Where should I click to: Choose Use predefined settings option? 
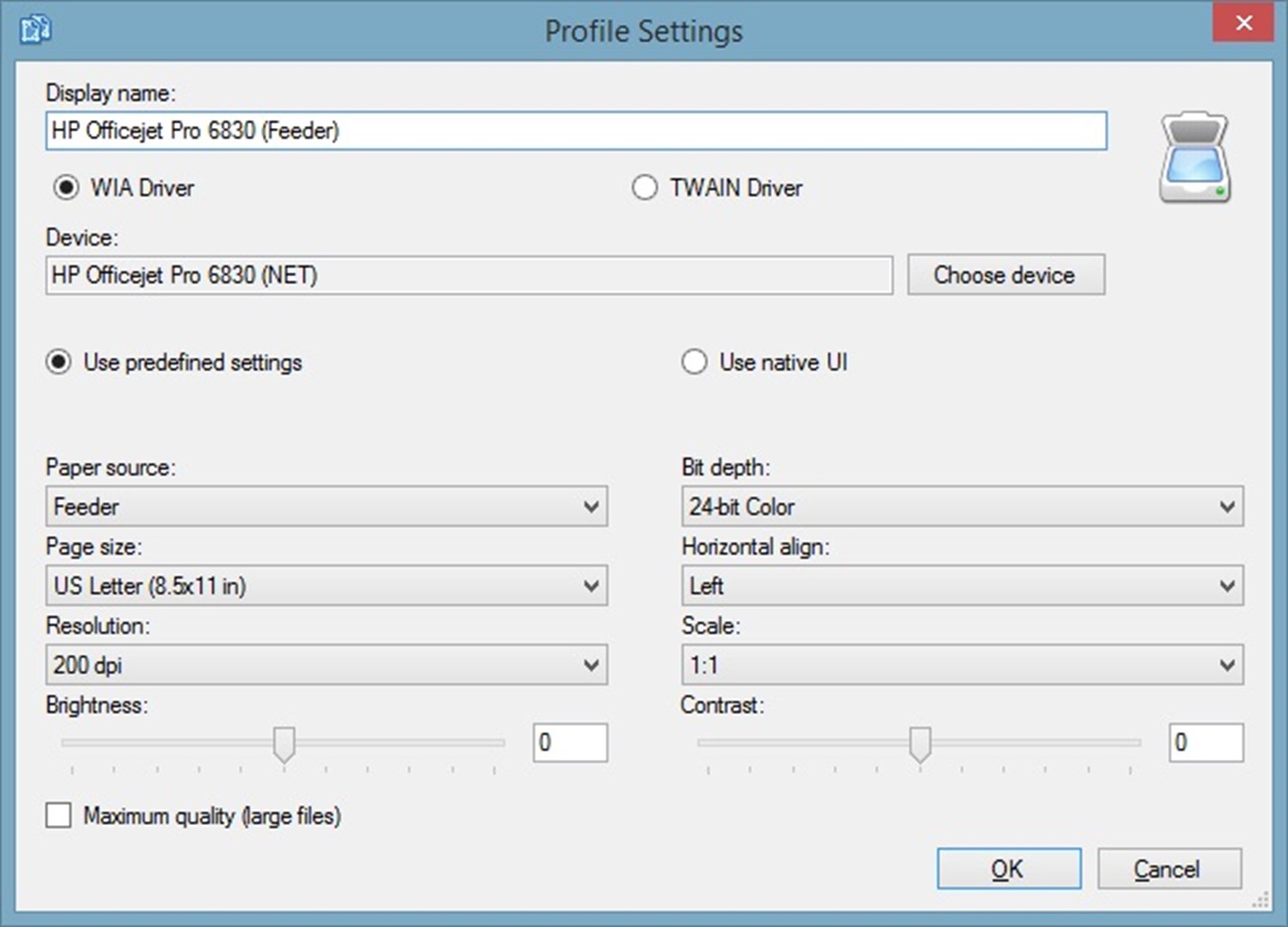pyautogui.click(x=58, y=362)
